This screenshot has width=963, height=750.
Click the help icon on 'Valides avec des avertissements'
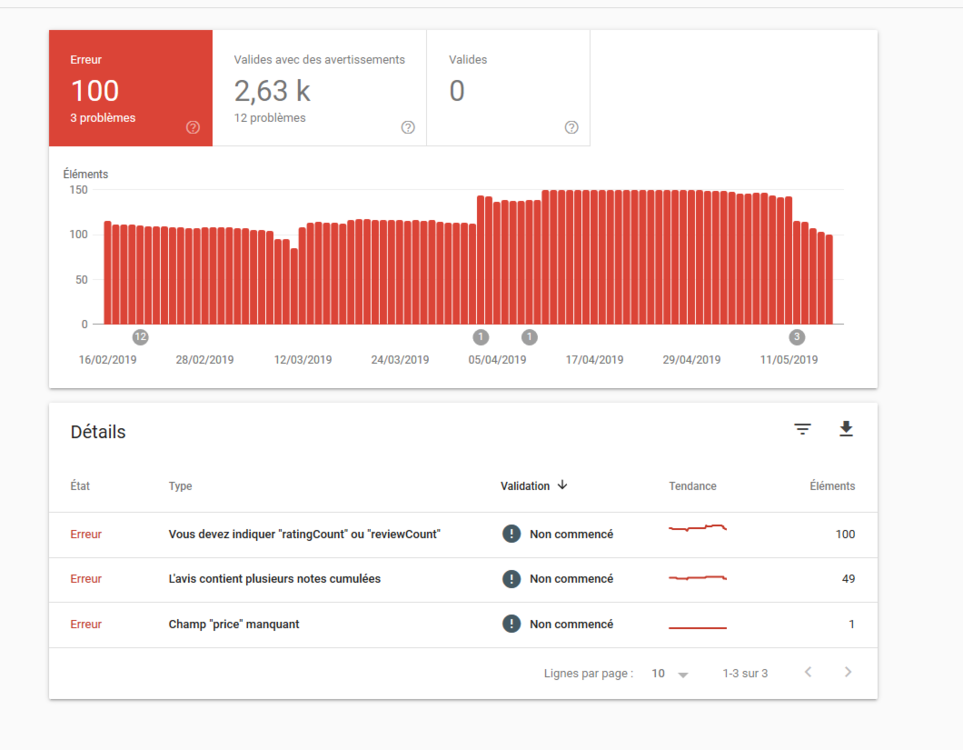tap(408, 127)
